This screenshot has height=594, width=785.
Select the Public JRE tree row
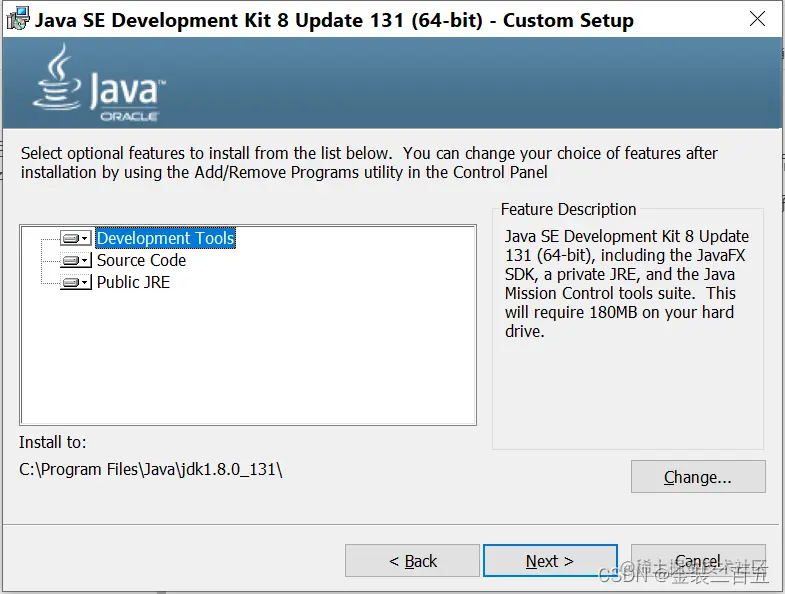click(x=133, y=282)
